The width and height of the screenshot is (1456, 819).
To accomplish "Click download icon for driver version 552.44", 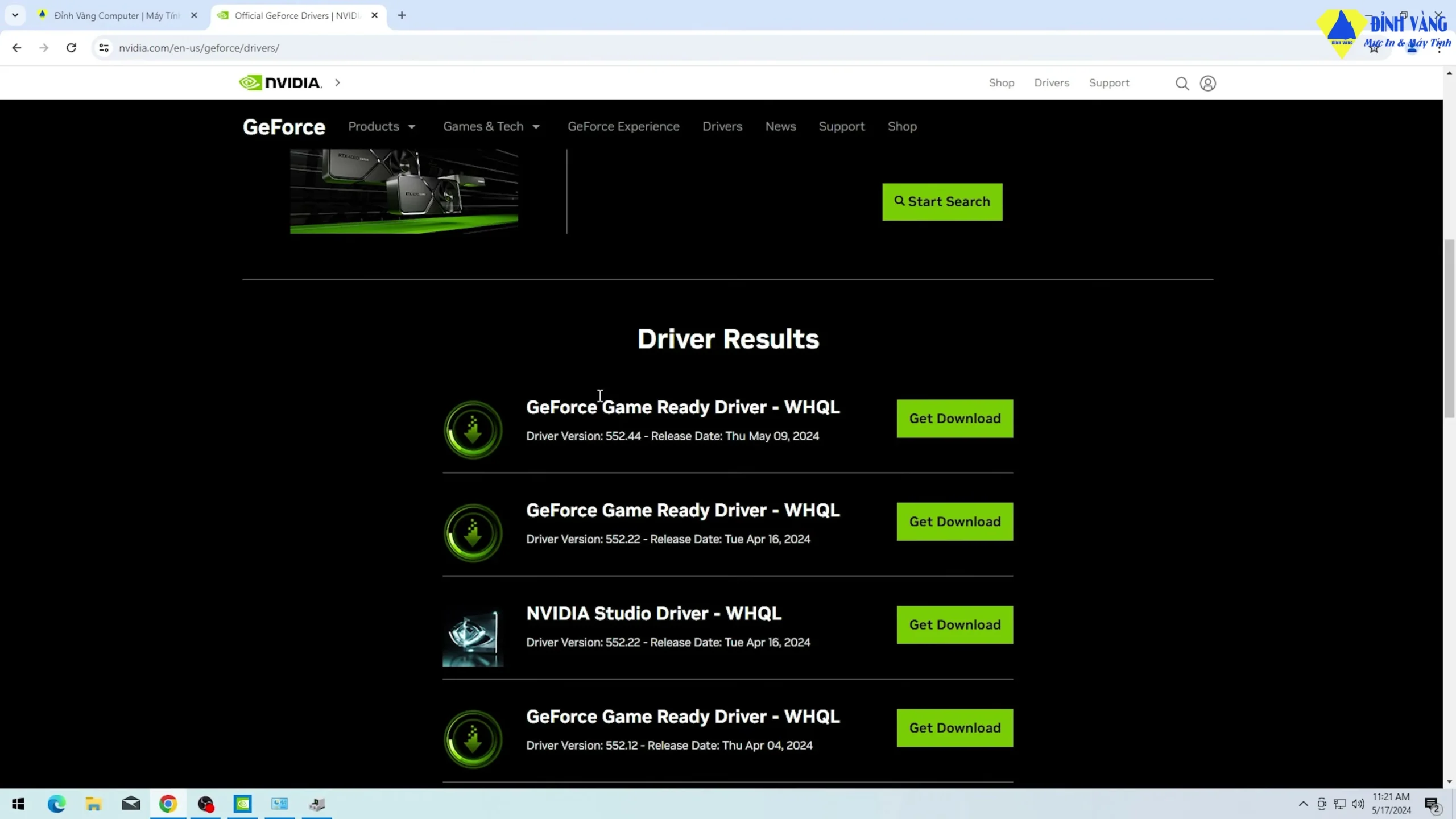I will pos(473,429).
